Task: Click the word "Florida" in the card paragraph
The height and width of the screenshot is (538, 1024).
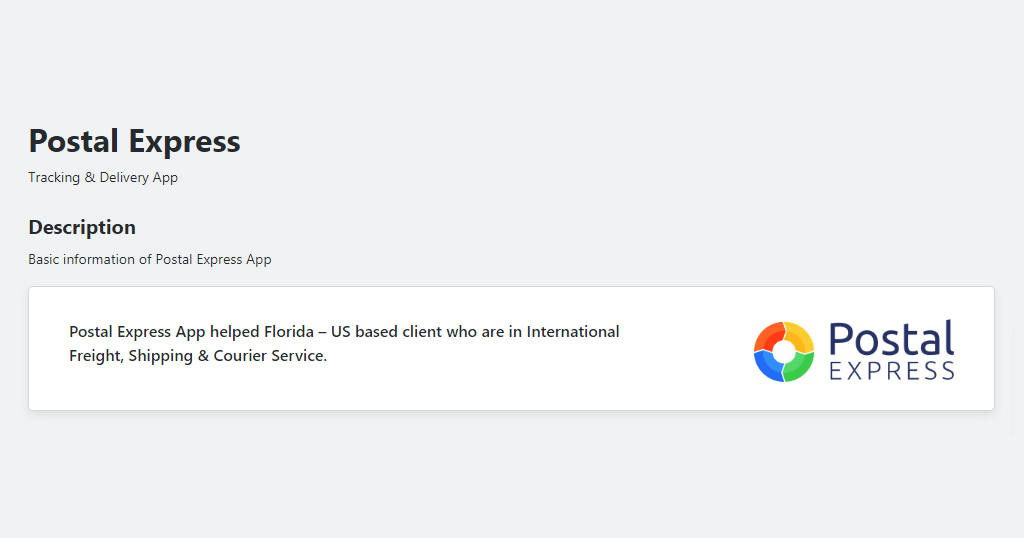Action: (289, 332)
